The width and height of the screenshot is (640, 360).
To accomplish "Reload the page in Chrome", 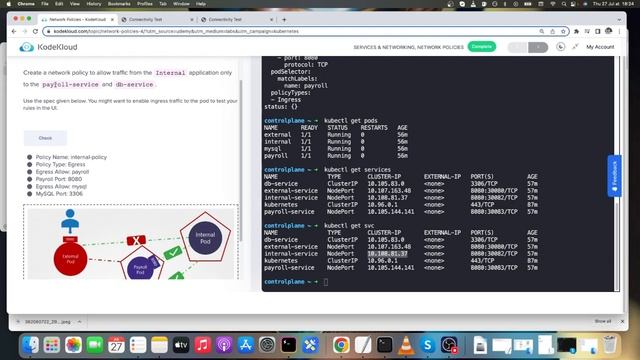I will [x=36, y=31].
